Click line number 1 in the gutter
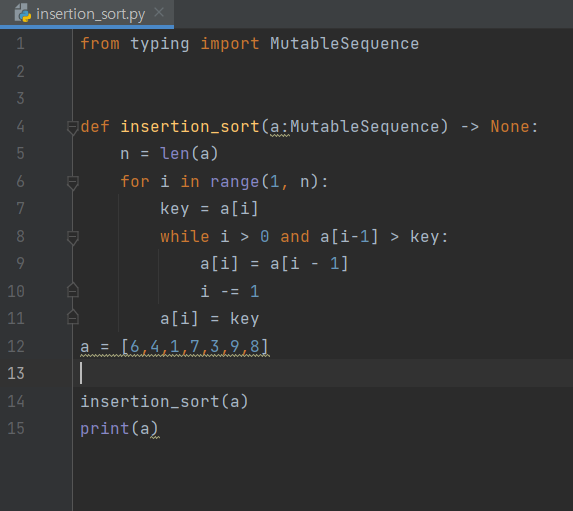This screenshot has height=511, width=573. click(20, 43)
